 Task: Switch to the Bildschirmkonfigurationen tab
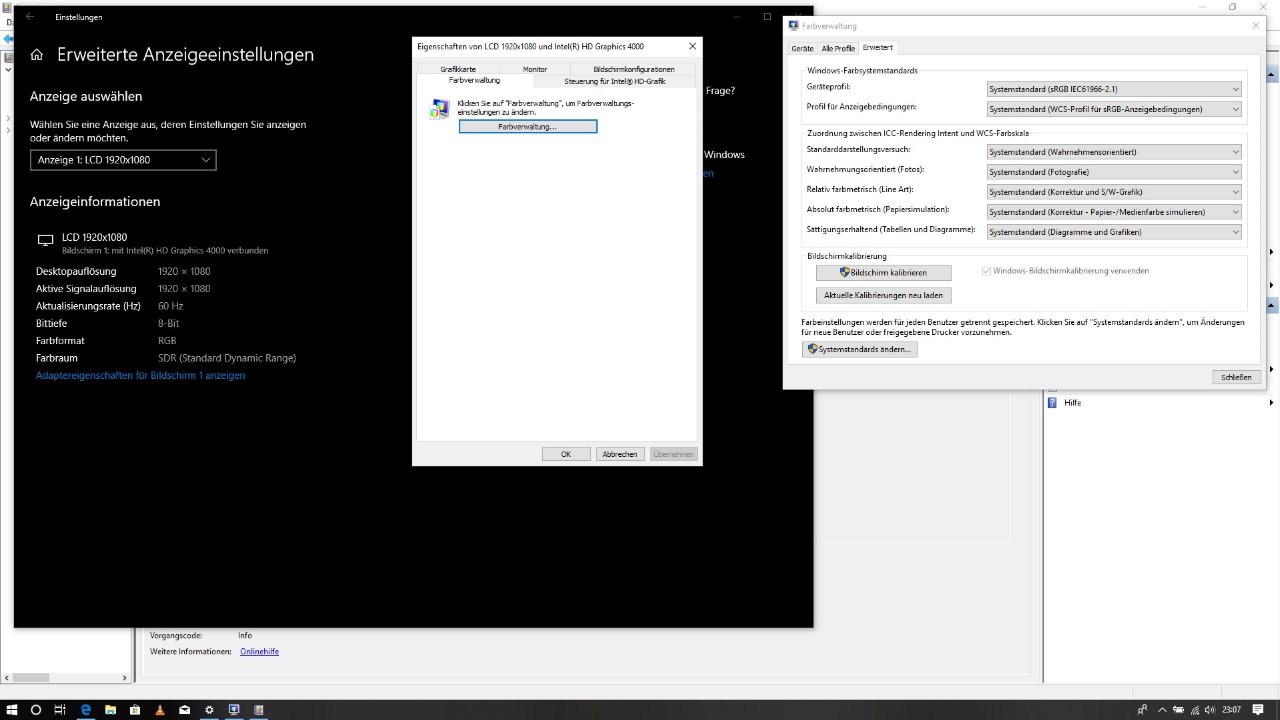pos(634,69)
